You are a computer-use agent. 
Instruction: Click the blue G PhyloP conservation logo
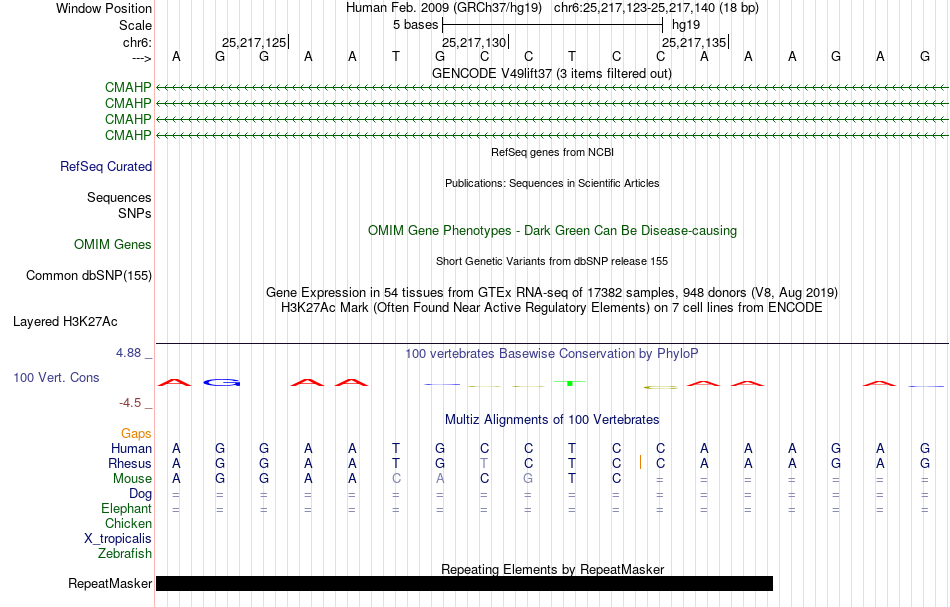pyautogui.click(x=222, y=382)
